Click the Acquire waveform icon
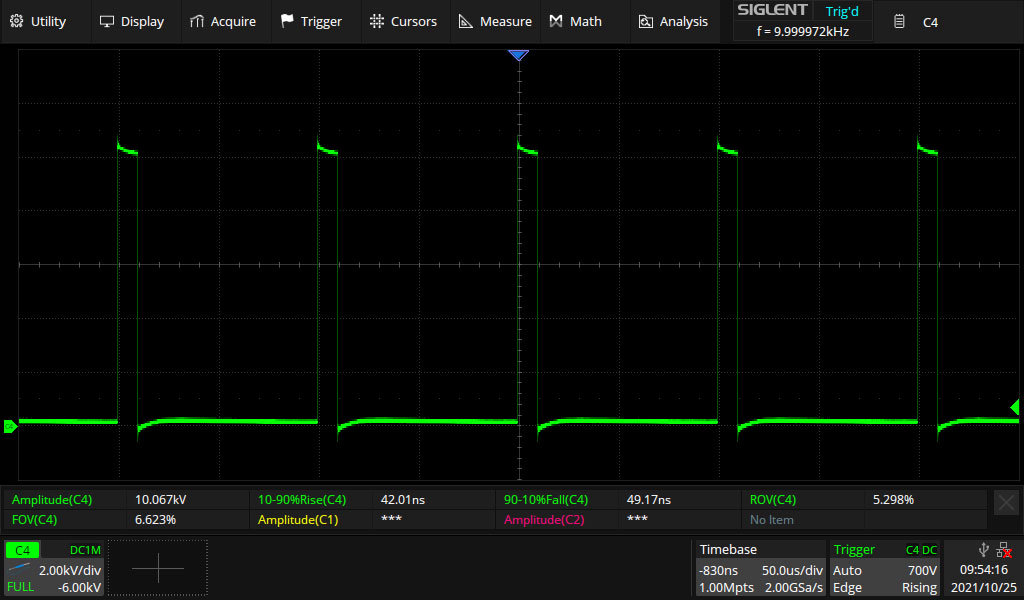1024x600 pixels. (197, 22)
